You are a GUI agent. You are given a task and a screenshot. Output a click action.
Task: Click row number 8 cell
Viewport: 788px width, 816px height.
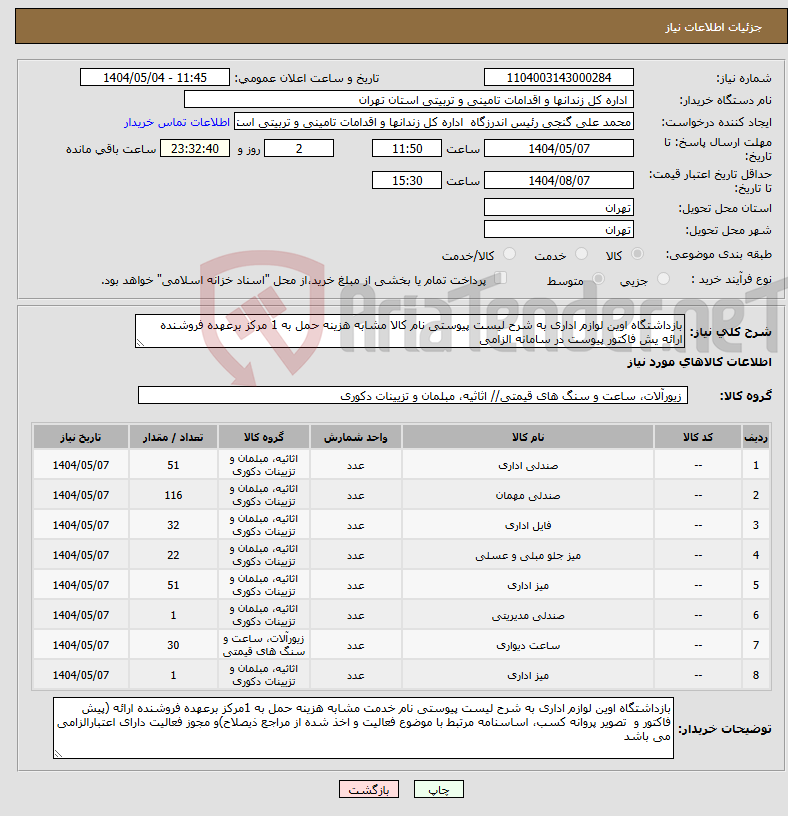pyautogui.click(x=755, y=675)
